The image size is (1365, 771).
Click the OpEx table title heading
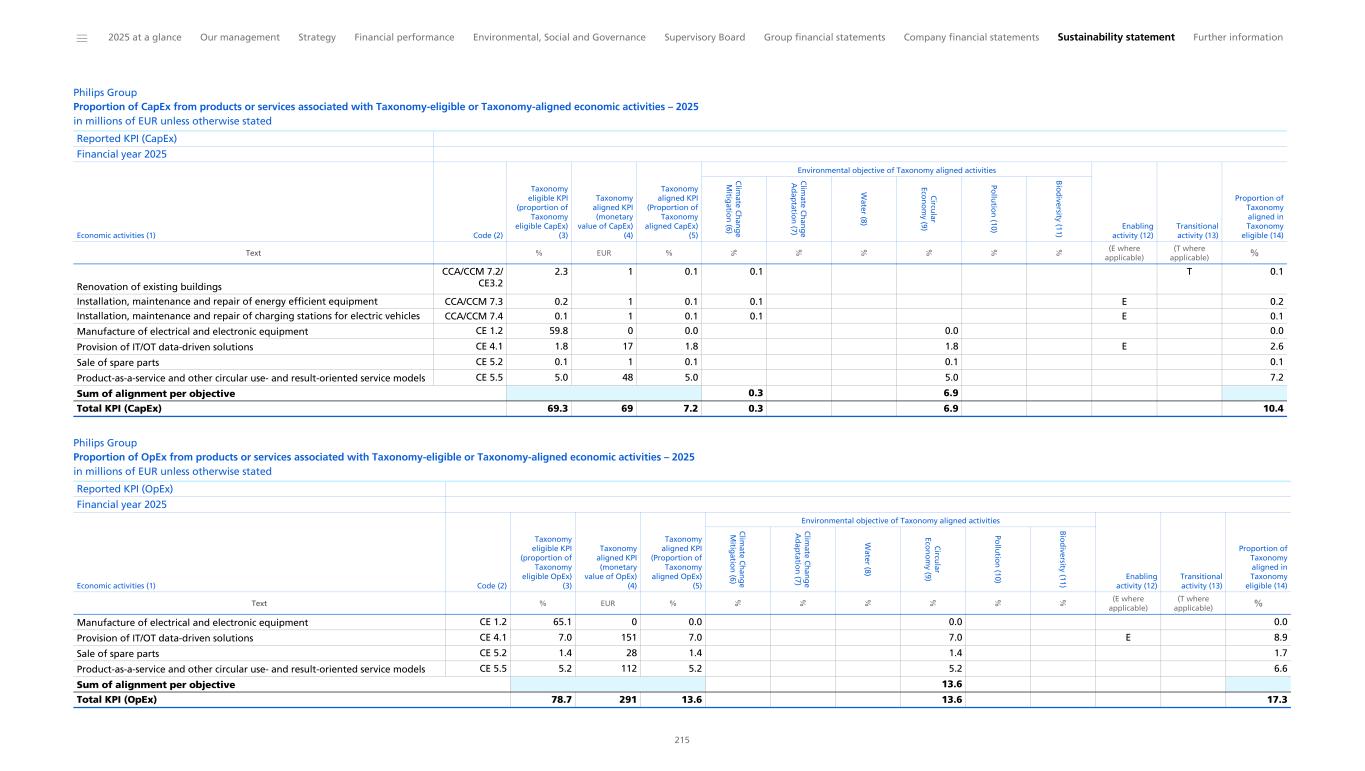383,456
